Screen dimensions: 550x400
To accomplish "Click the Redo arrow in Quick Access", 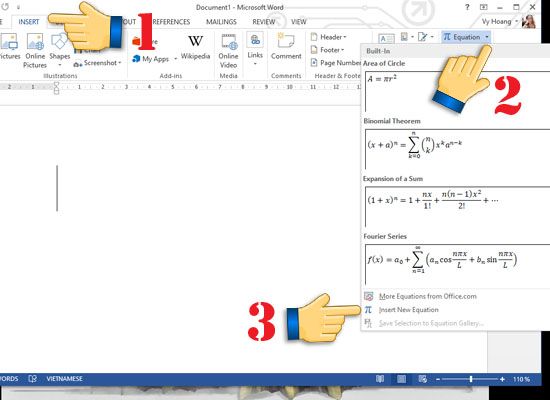I will tap(5, 7).
